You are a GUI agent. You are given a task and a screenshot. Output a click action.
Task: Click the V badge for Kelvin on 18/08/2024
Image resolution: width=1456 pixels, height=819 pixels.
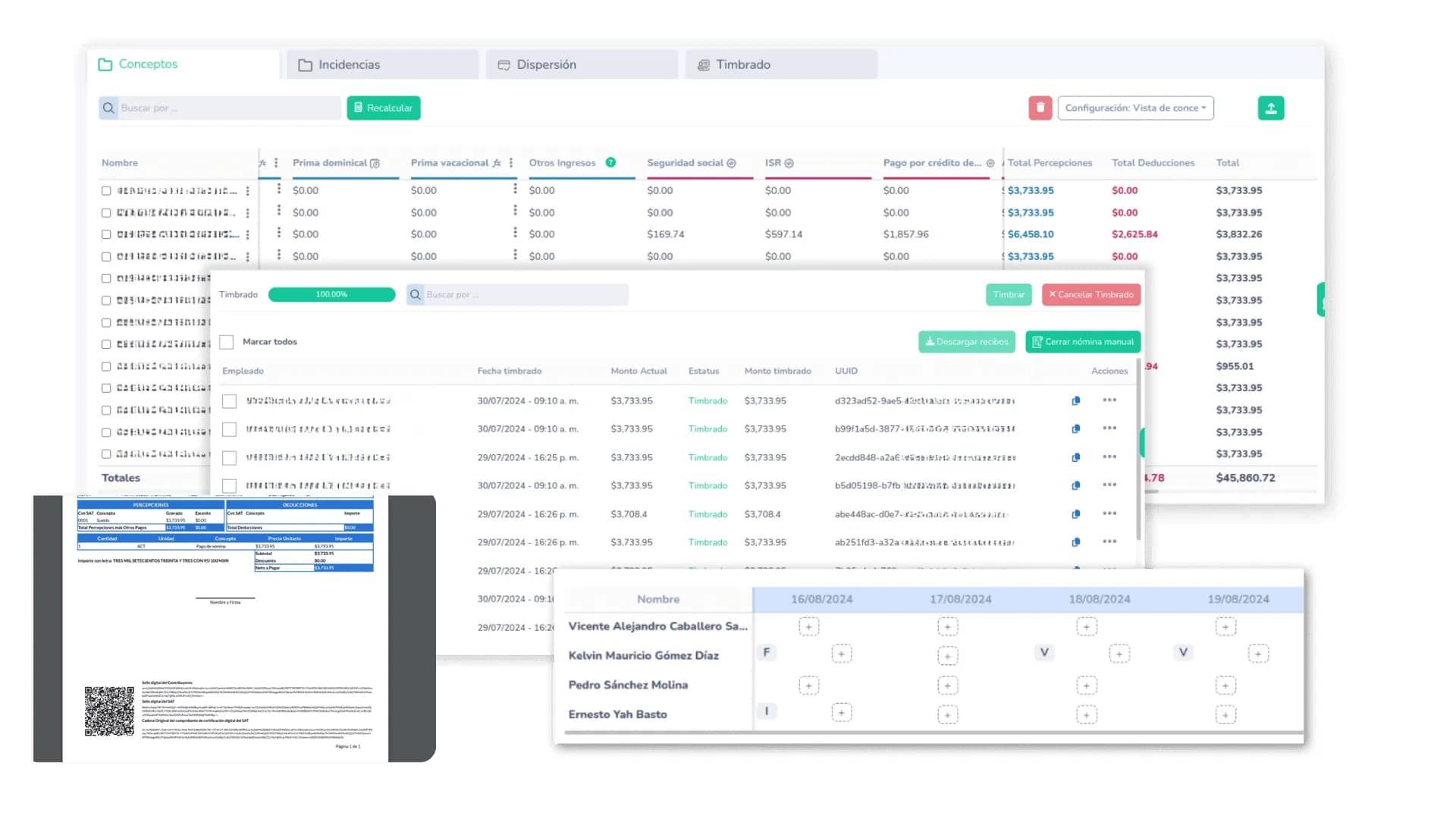(x=1044, y=652)
